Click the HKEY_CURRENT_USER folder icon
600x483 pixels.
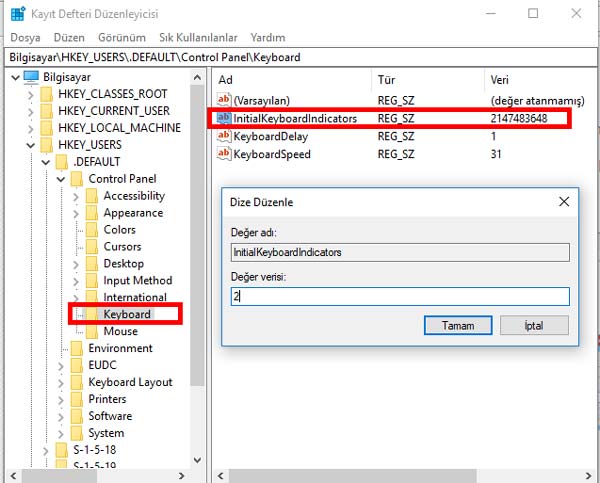point(47,111)
